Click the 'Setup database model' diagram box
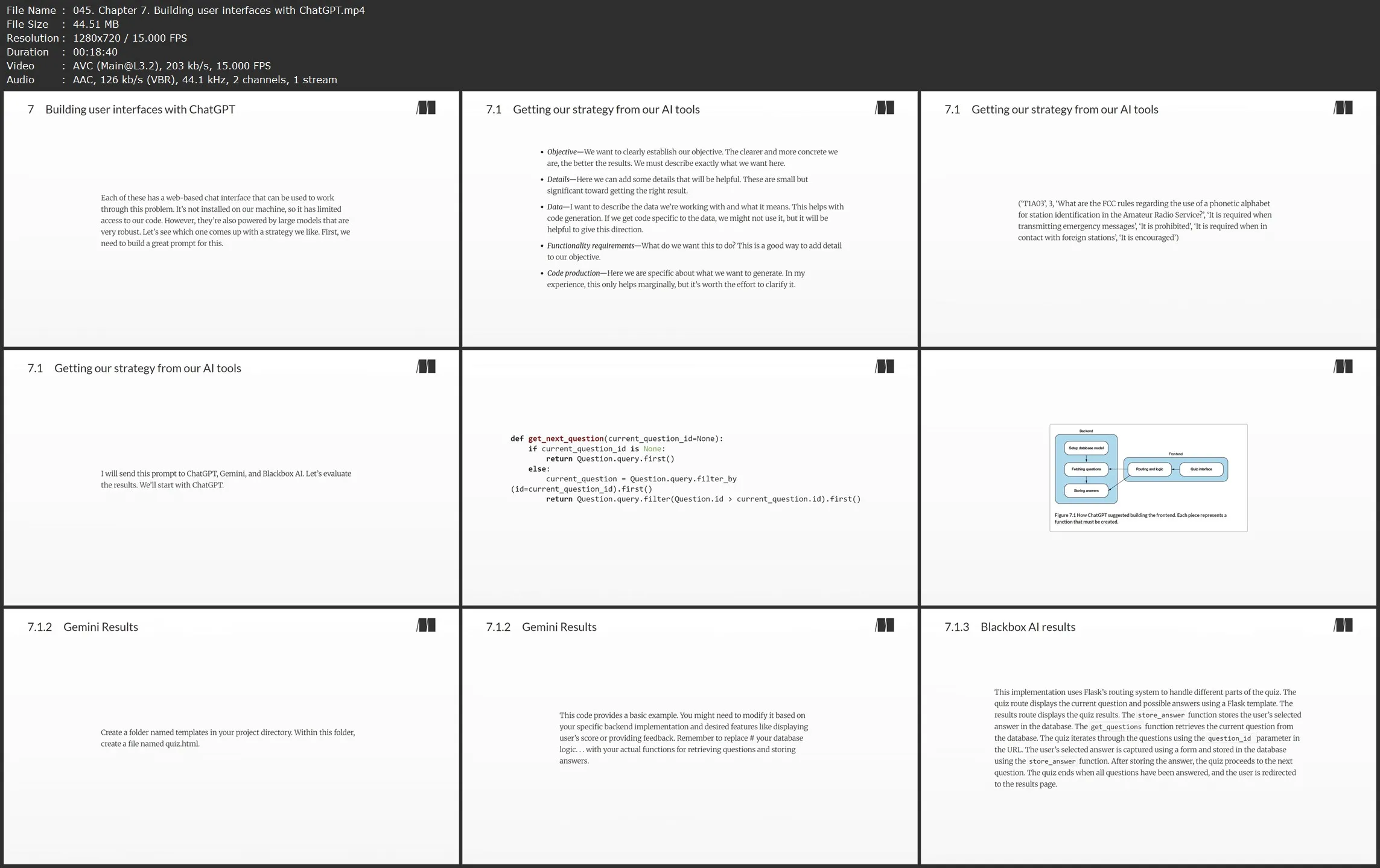Image resolution: width=1380 pixels, height=868 pixels. 1086,448
